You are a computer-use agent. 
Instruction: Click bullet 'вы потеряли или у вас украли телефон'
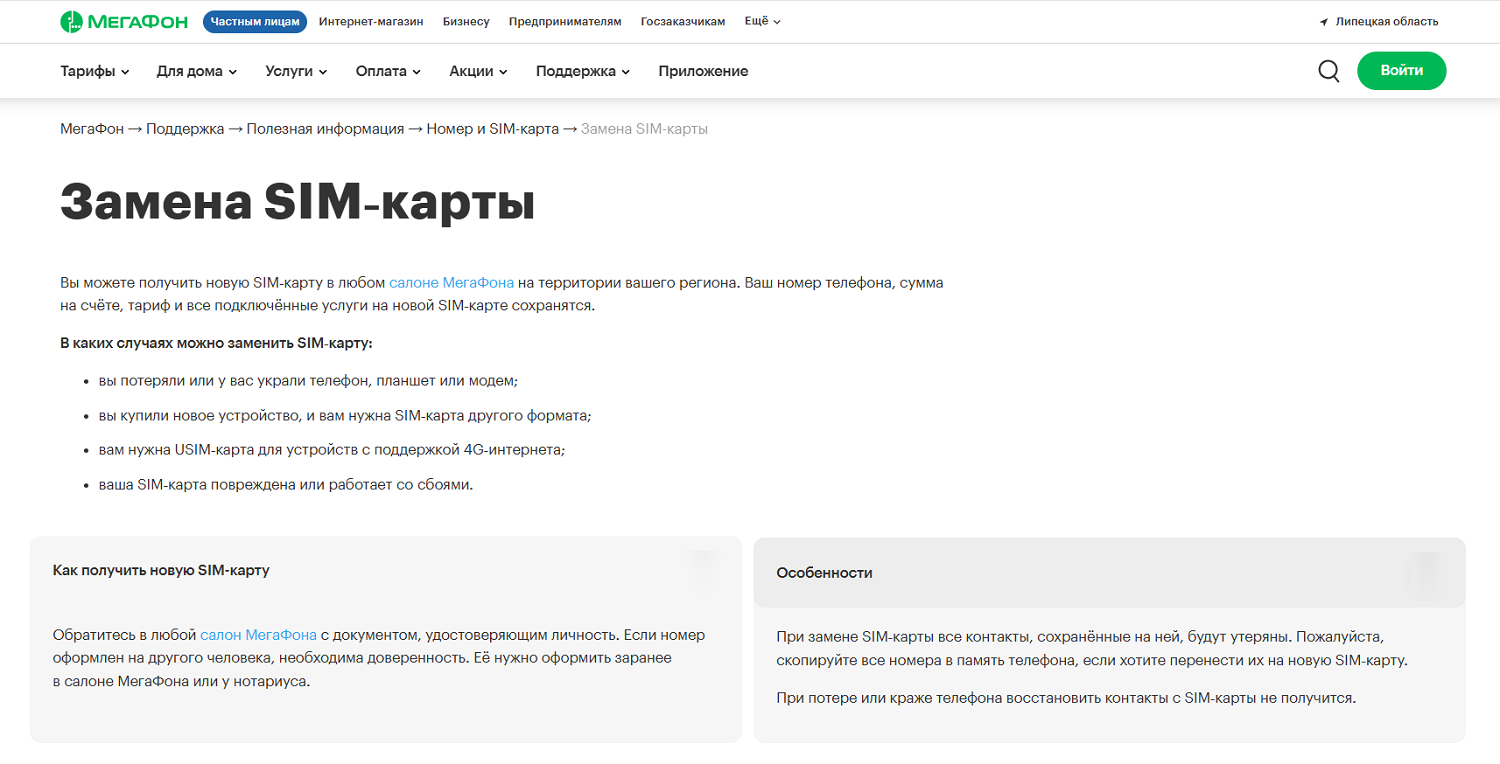(308, 381)
